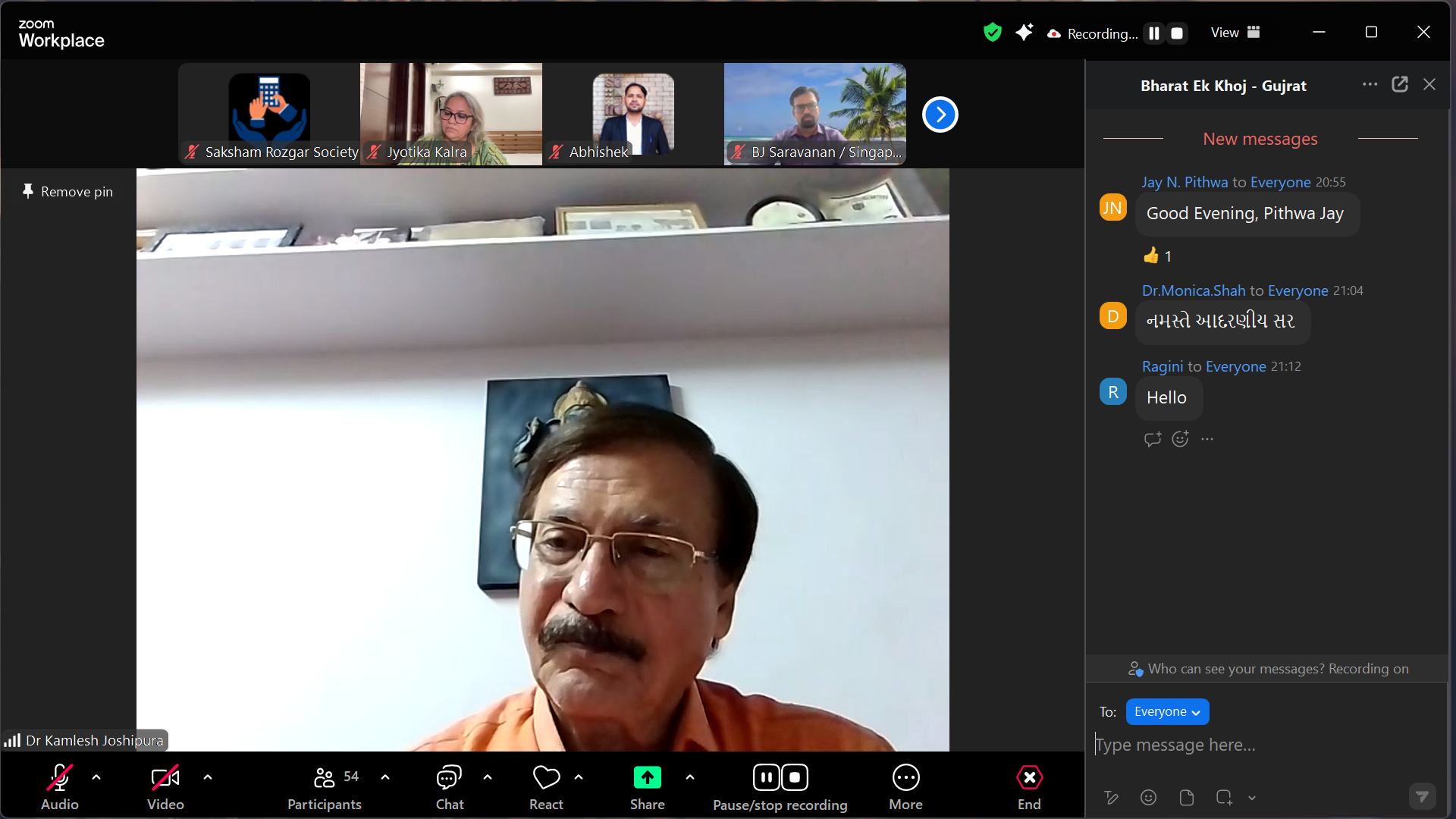Open the AI Companion sparkle icon
The image size is (1456, 819).
[1024, 33]
